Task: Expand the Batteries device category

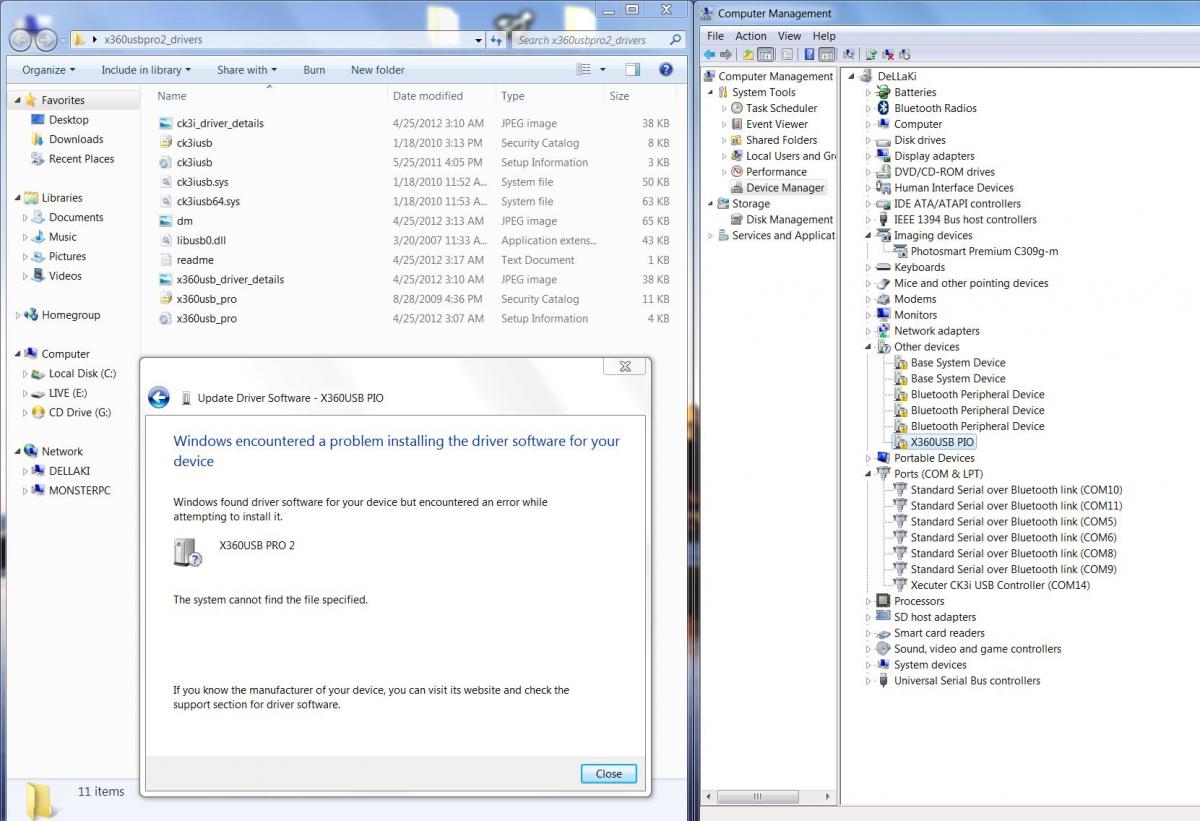Action: pyautogui.click(x=868, y=92)
